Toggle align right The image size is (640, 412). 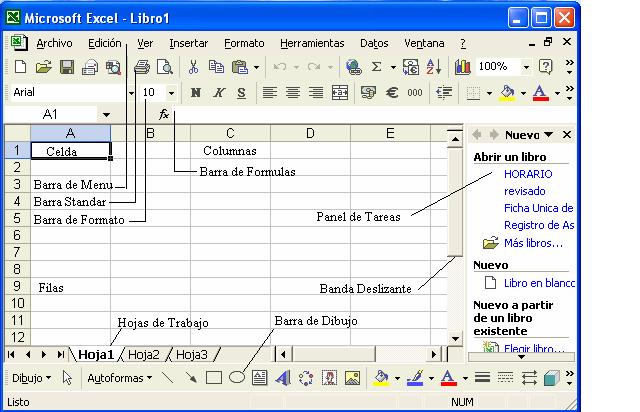(x=316, y=93)
